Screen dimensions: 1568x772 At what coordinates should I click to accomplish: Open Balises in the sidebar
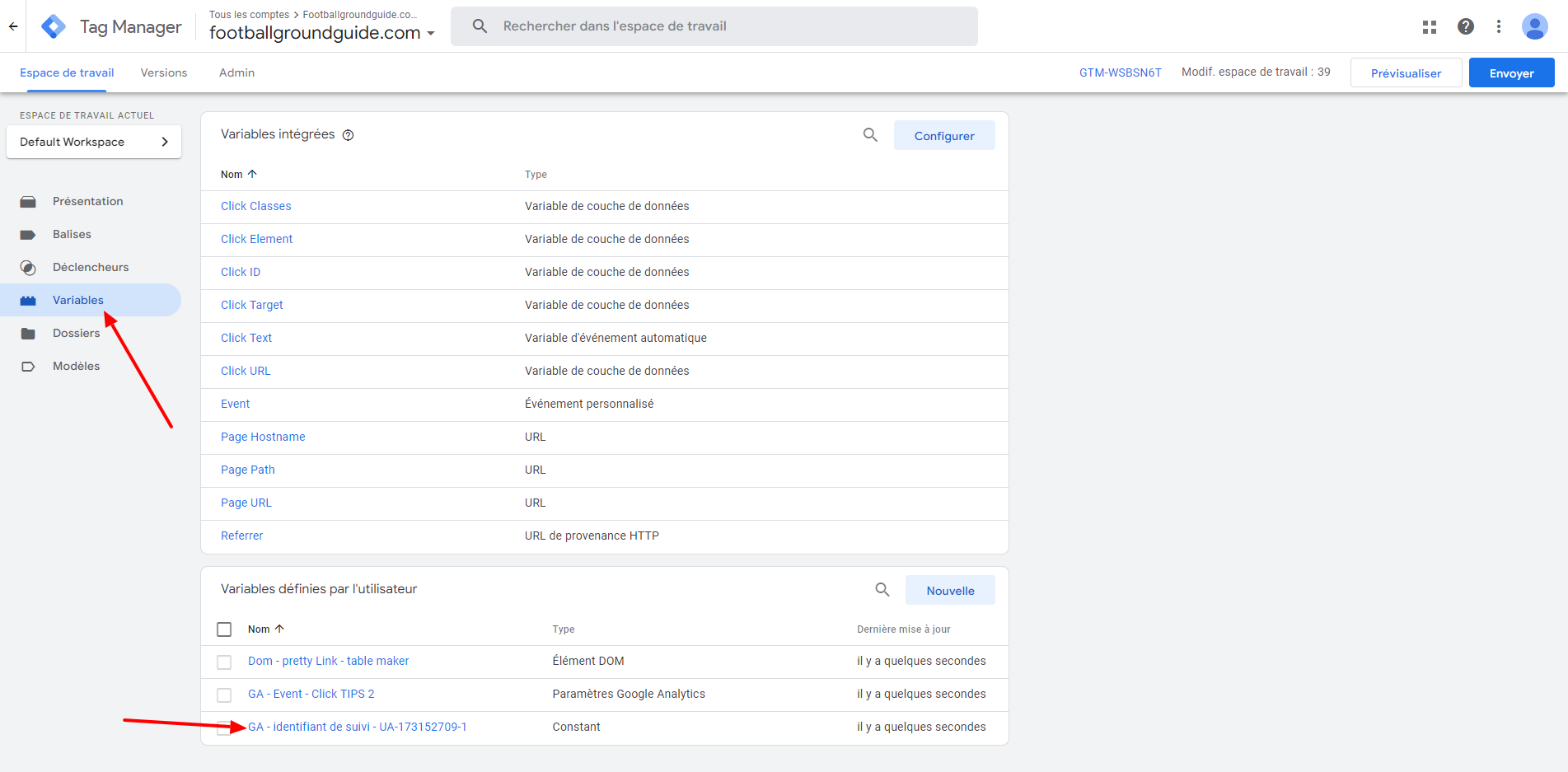click(72, 234)
